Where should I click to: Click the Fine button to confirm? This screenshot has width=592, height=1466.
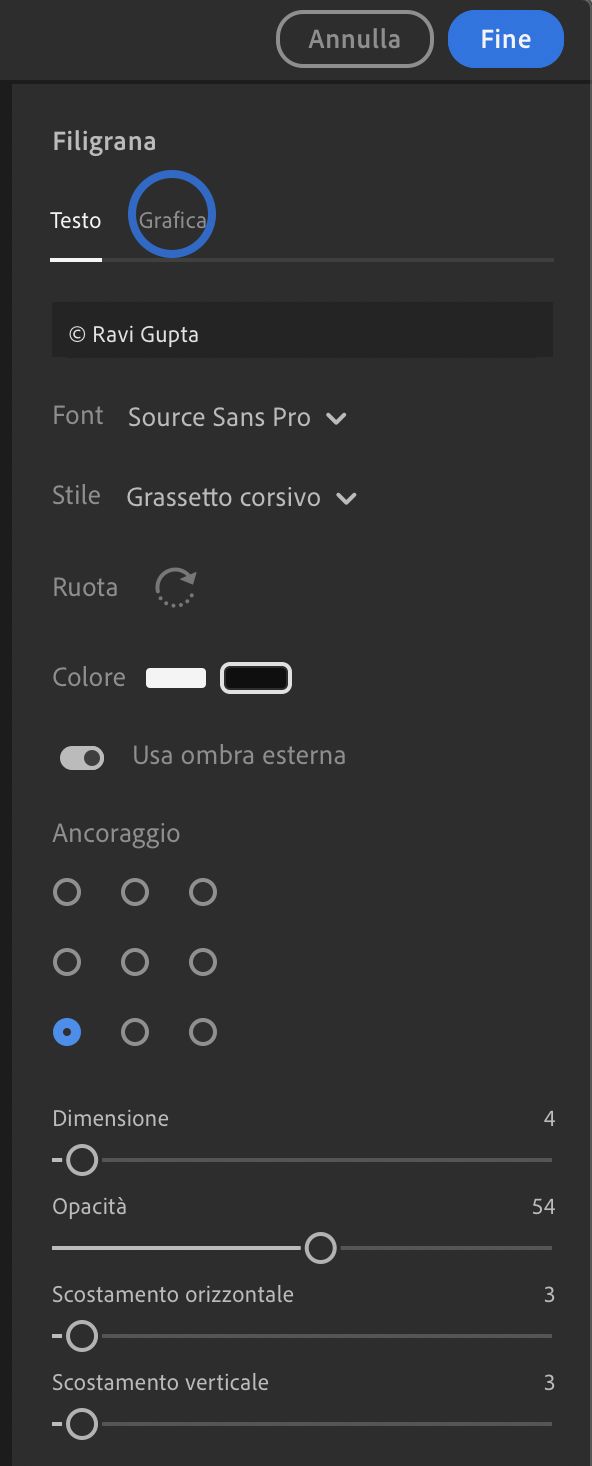pos(505,39)
